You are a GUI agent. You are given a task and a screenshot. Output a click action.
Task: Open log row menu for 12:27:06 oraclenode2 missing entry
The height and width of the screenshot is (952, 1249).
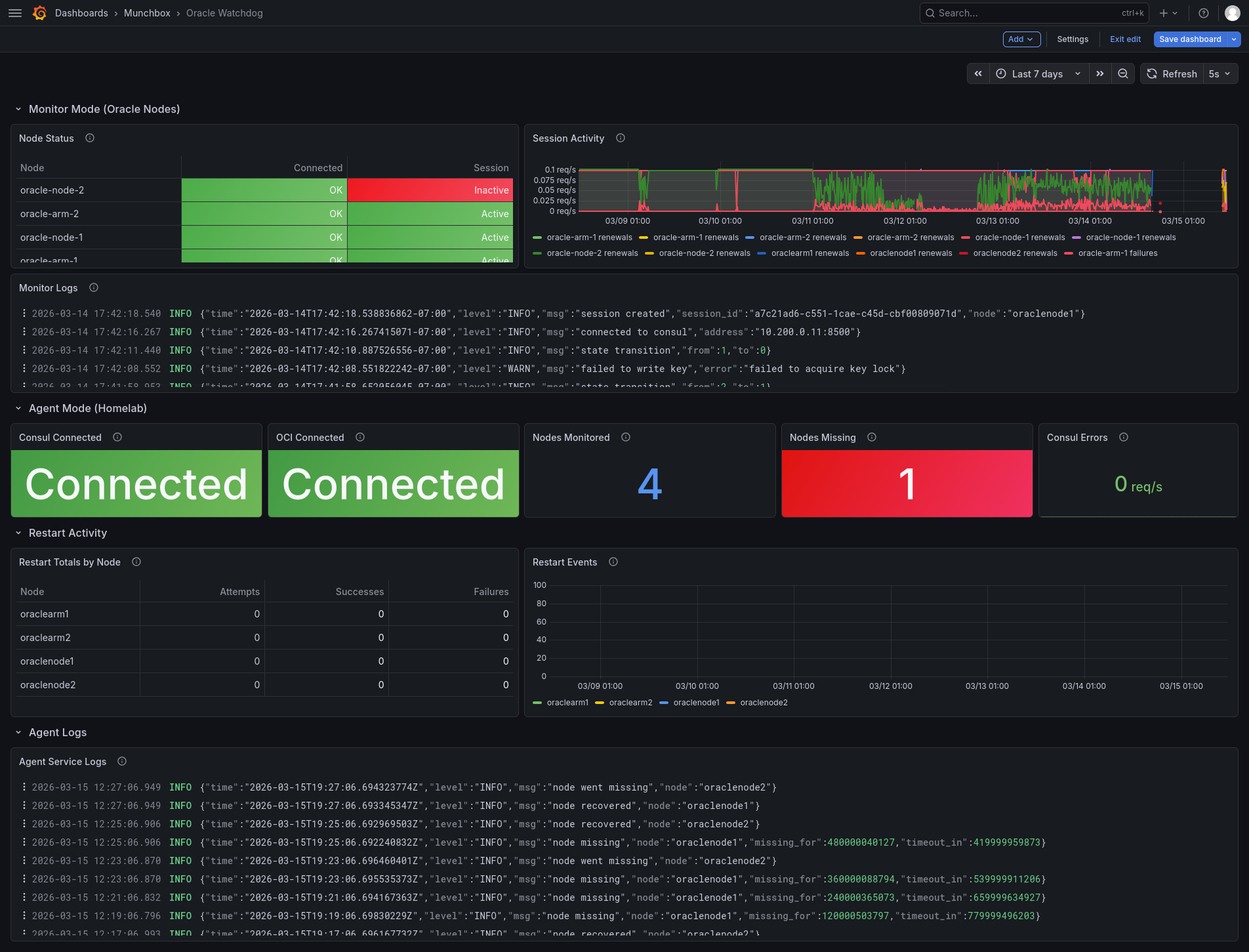[x=24, y=787]
